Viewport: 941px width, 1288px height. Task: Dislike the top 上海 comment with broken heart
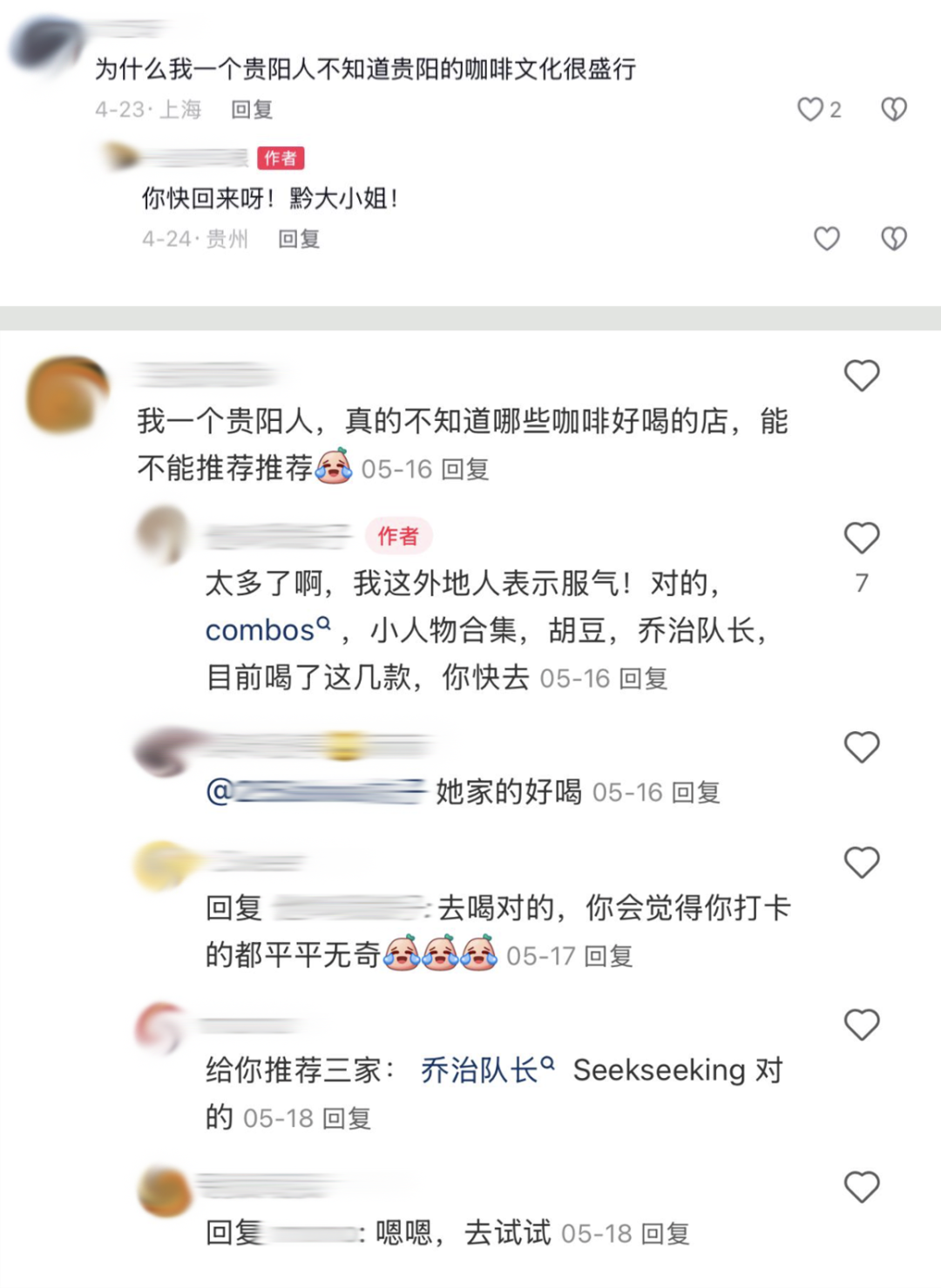(894, 109)
